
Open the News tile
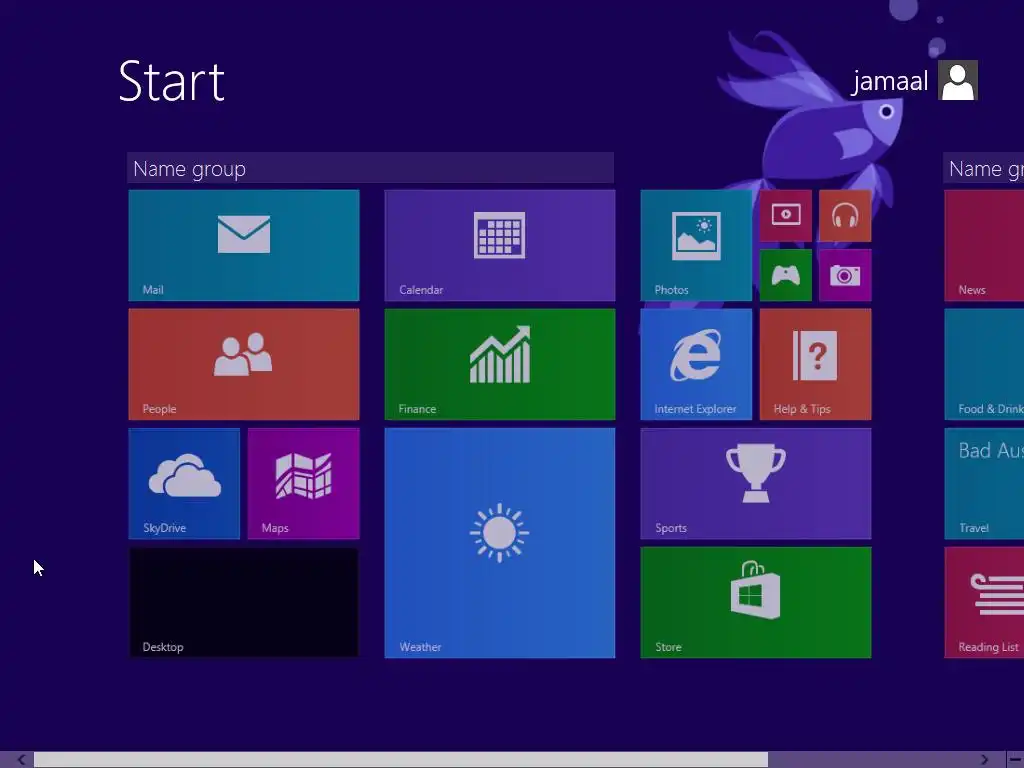[x=984, y=246]
